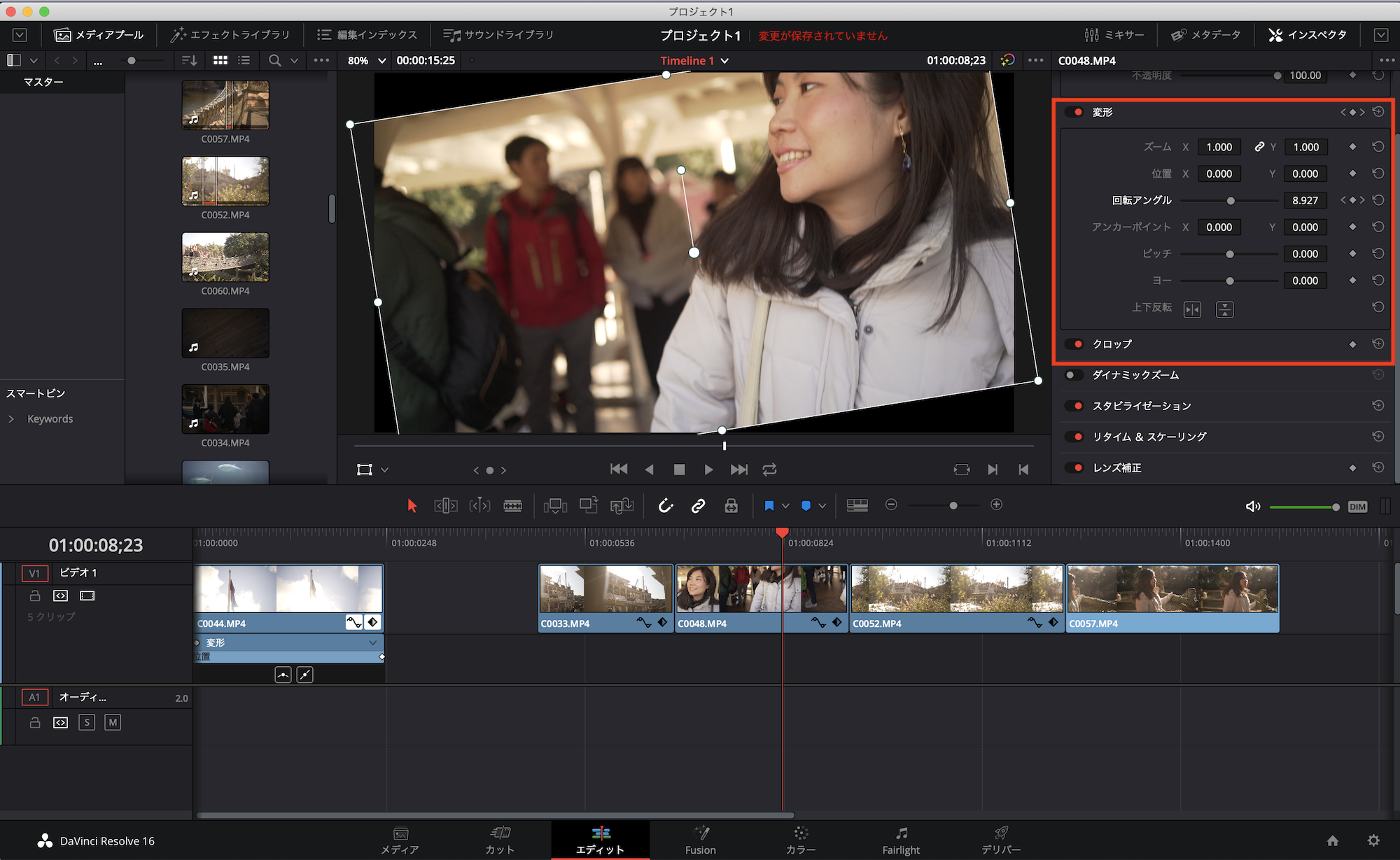Toggle the Dynamic Zoom enable switch
Viewport: 1400px width, 860px height.
click(1072, 375)
